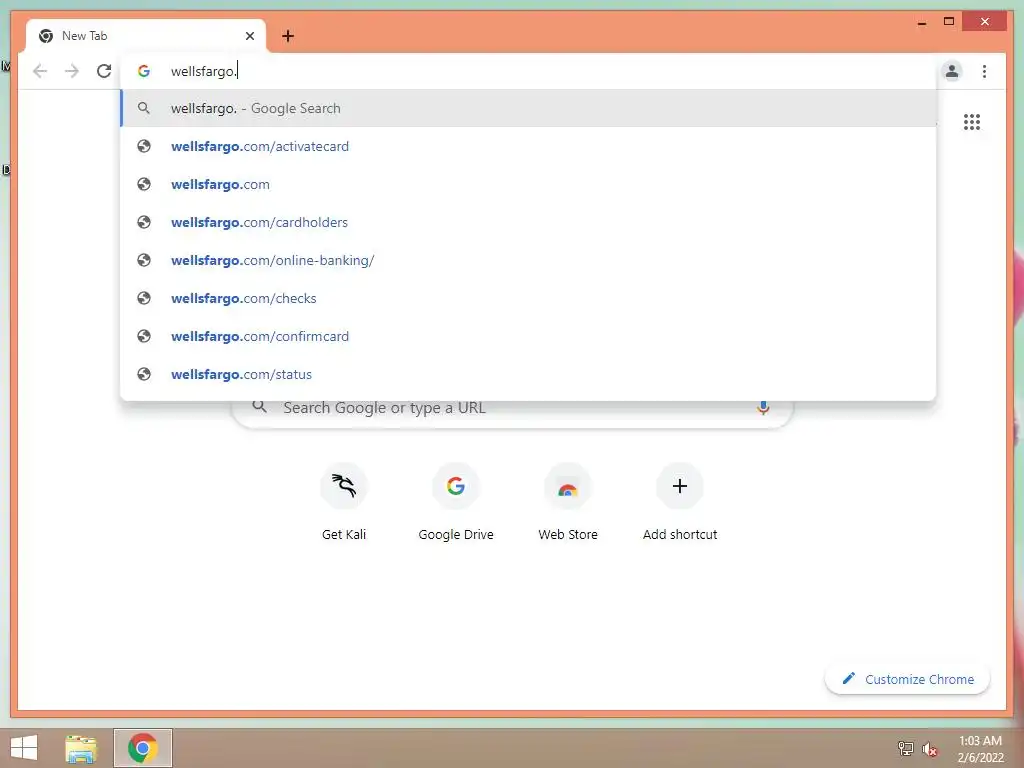
Task: Click the Chrome taskbar icon
Action: 142,748
